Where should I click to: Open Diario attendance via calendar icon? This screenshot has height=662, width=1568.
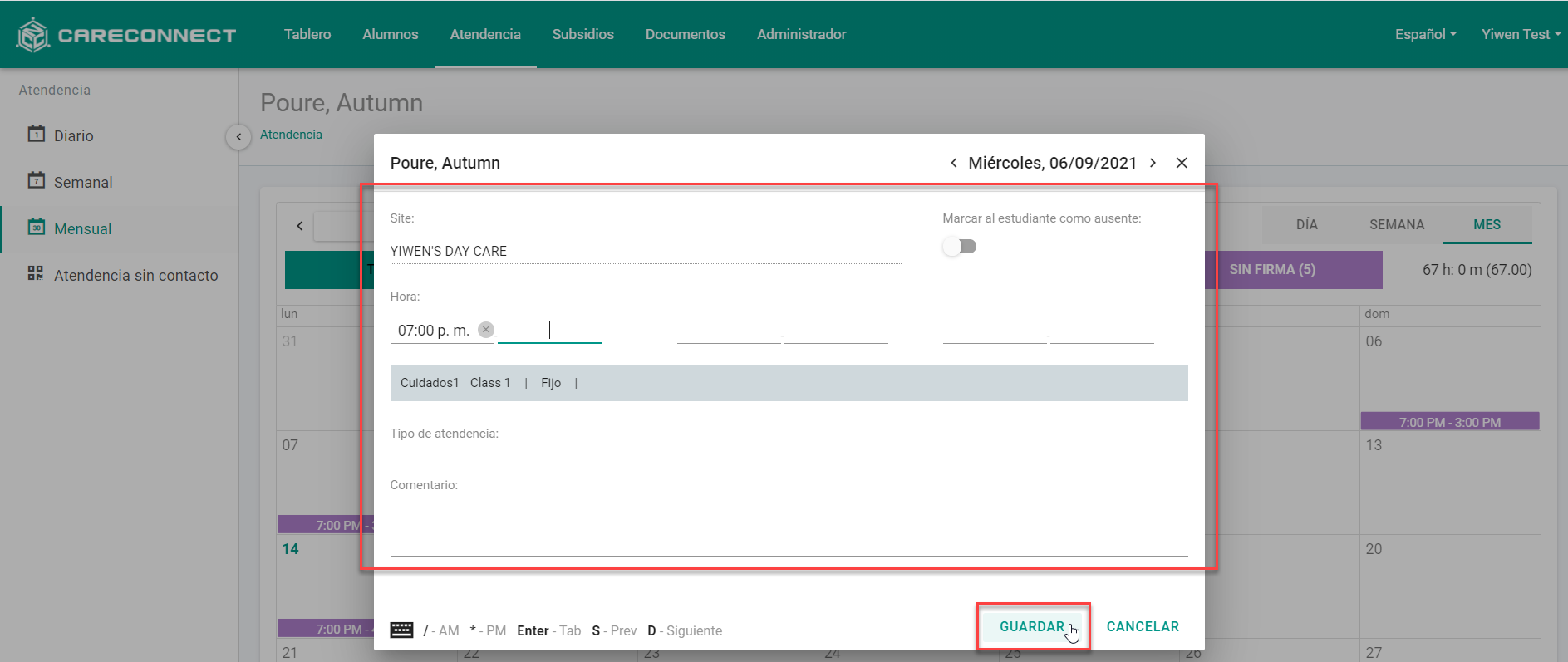(x=37, y=134)
